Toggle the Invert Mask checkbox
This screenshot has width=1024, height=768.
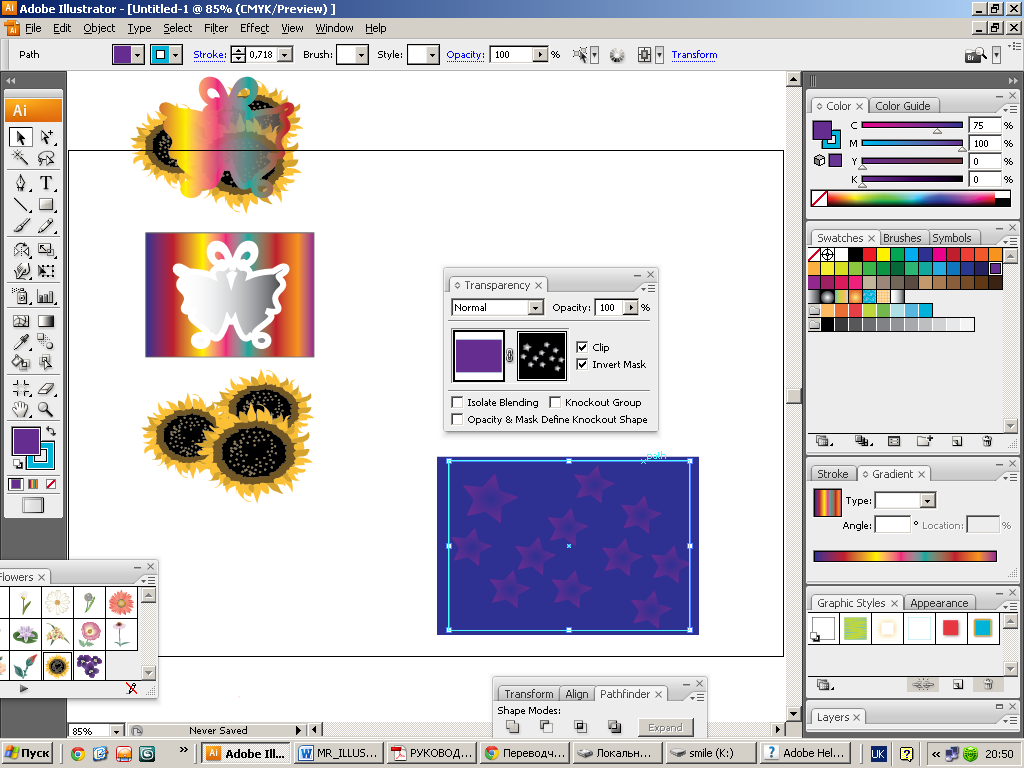(582, 364)
